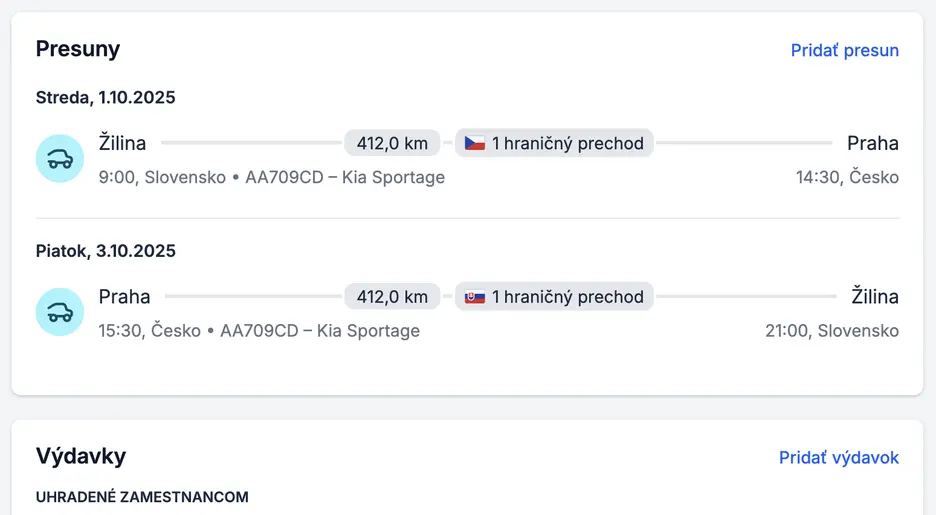Image resolution: width=936 pixels, height=515 pixels.
Task: Click destination Žilina on Friday trip
Action: click(x=874, y=296)
